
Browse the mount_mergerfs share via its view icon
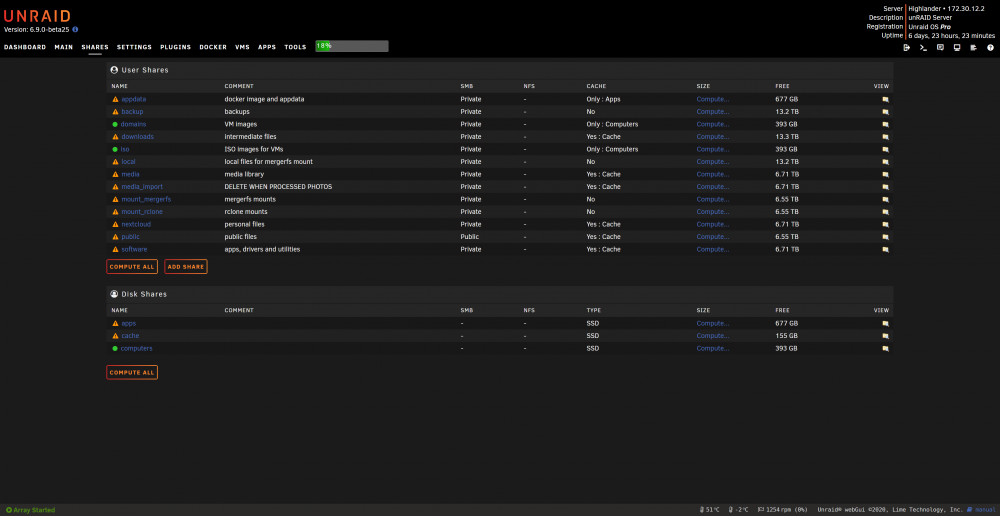(x=885, y=199)
